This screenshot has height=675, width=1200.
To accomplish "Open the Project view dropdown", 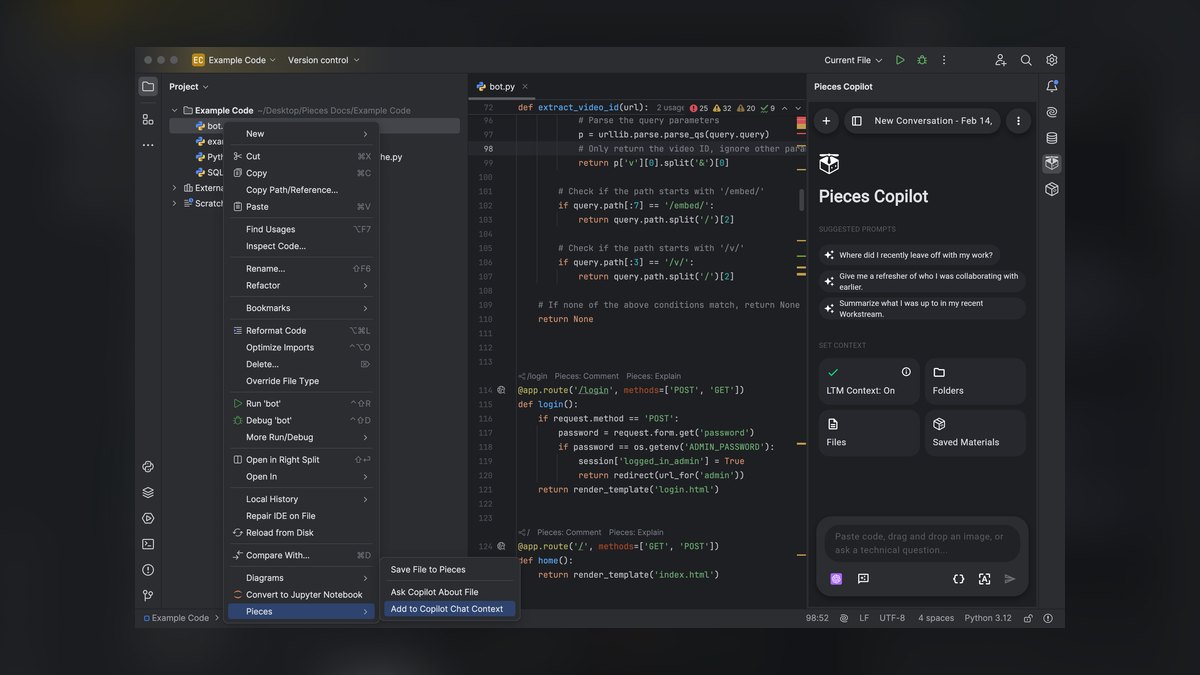I will tap(189, 87).
